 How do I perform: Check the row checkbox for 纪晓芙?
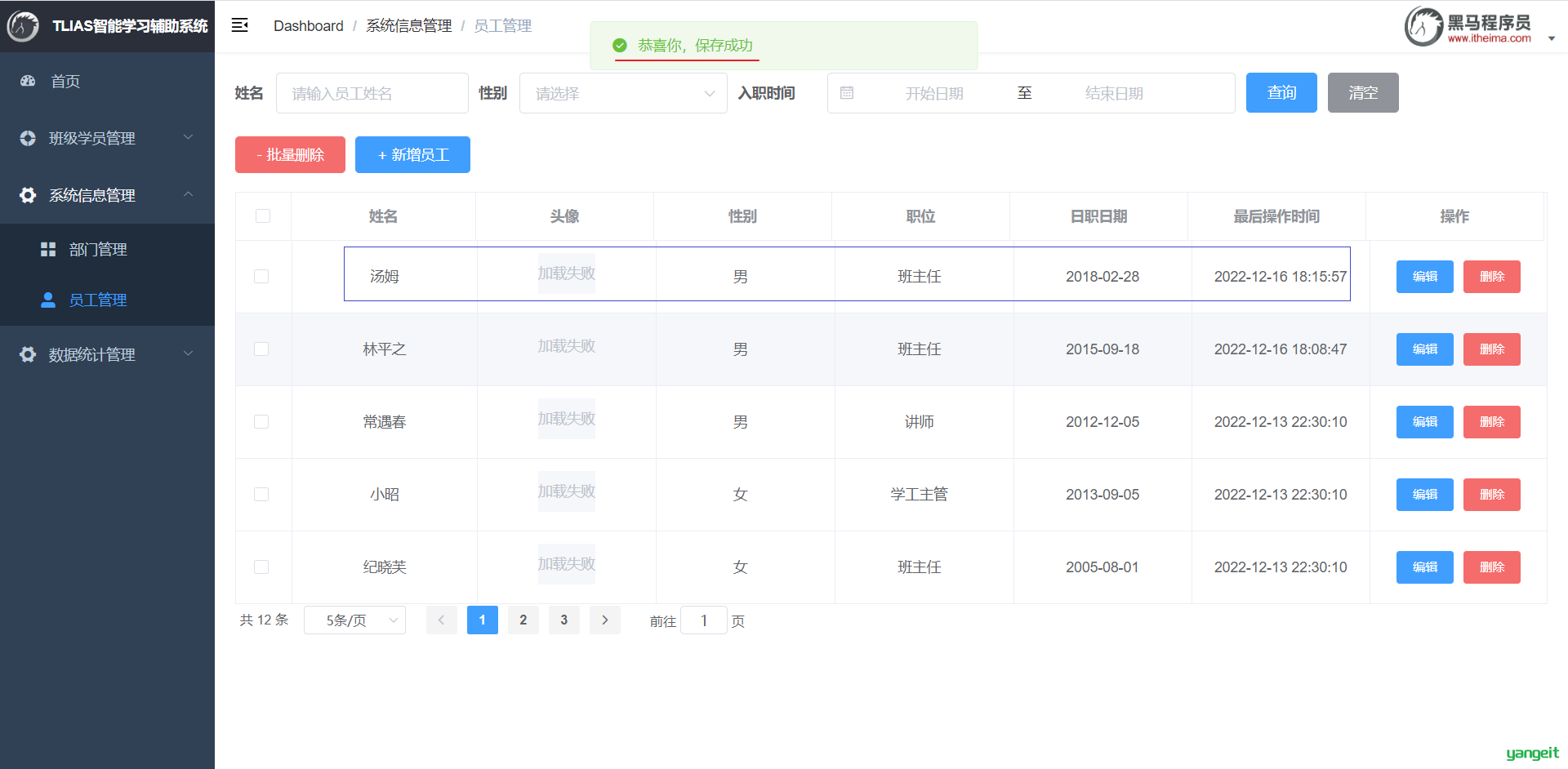[x=261, y=567]
